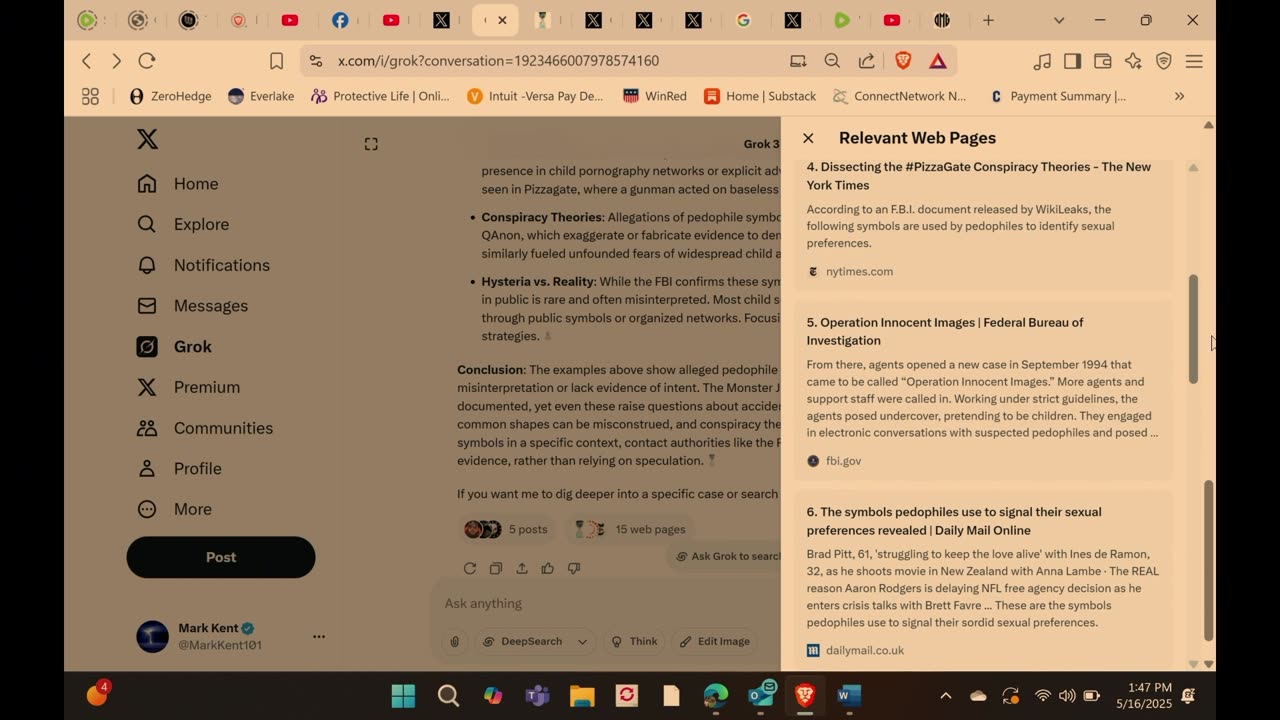Regenerate the Grok response
The height and width of the screenshot is (720, 1280).
point(469,568)
